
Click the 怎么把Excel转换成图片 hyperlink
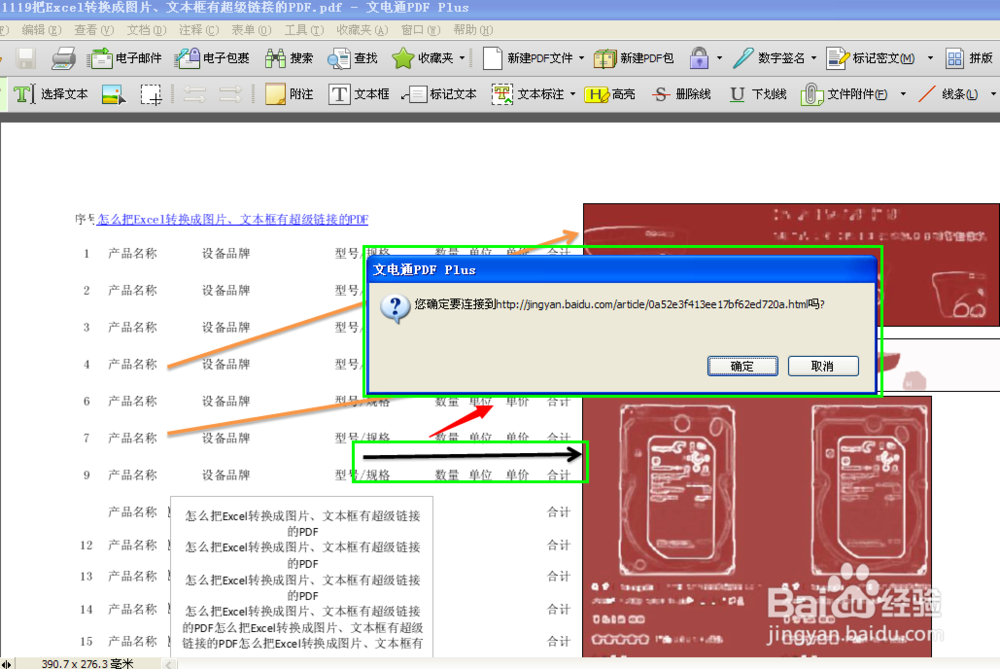[x=233, y=219]
